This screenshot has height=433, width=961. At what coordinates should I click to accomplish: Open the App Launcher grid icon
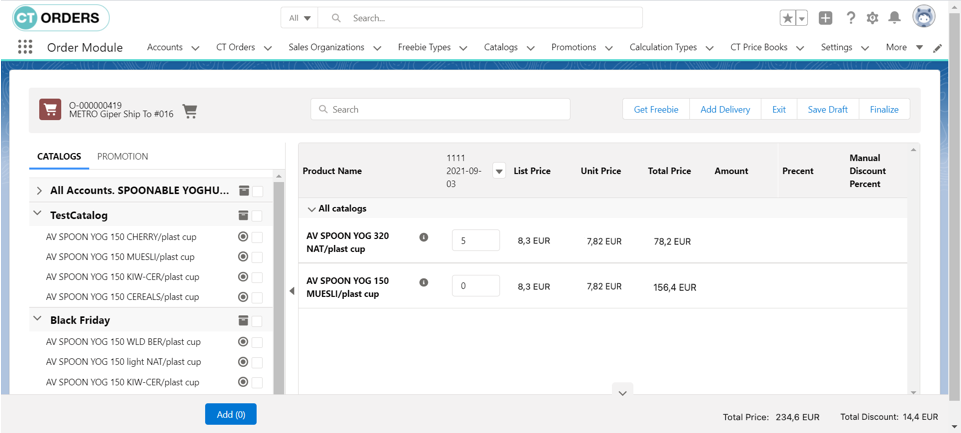(25, 47)
